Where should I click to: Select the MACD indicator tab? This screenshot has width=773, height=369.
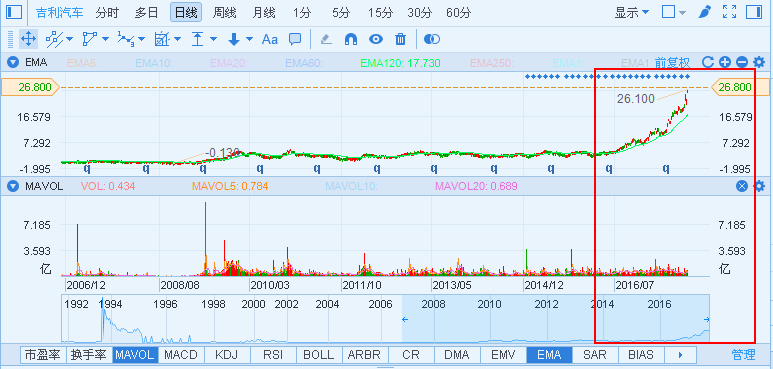point(181,355)
